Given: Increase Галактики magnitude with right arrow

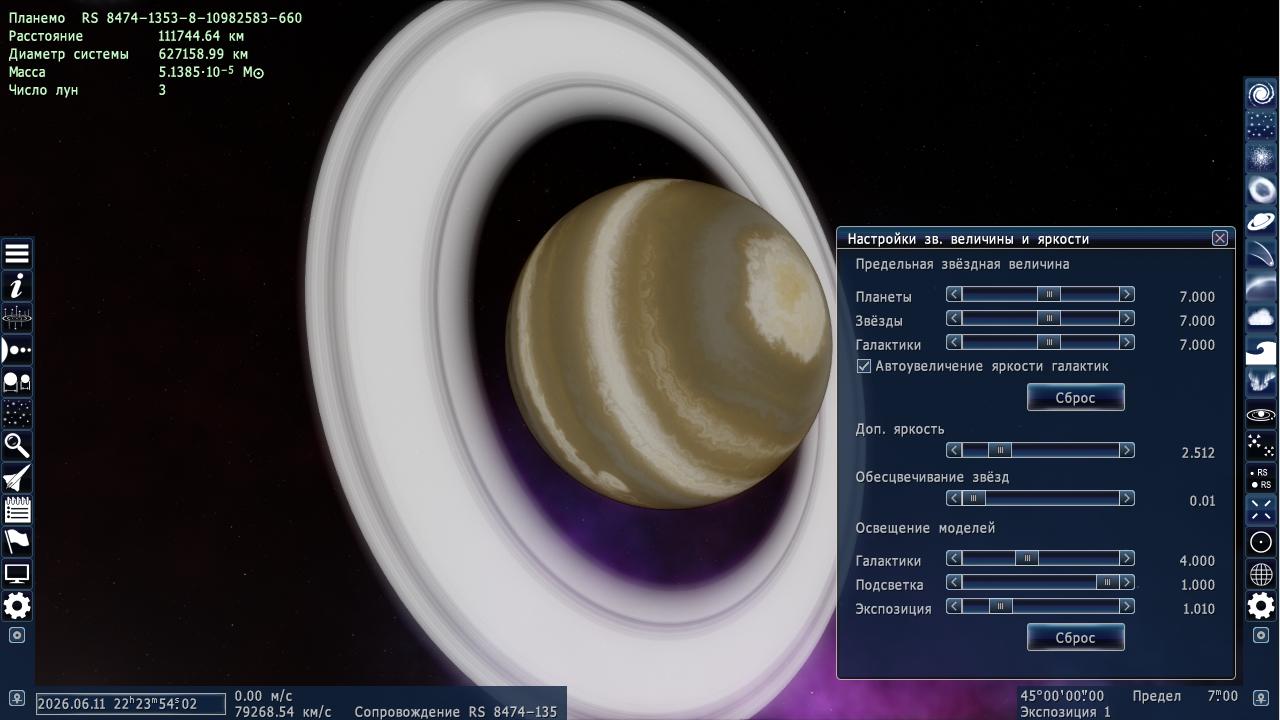Looking at the screenshot, I should click(x=1127, y=342).
